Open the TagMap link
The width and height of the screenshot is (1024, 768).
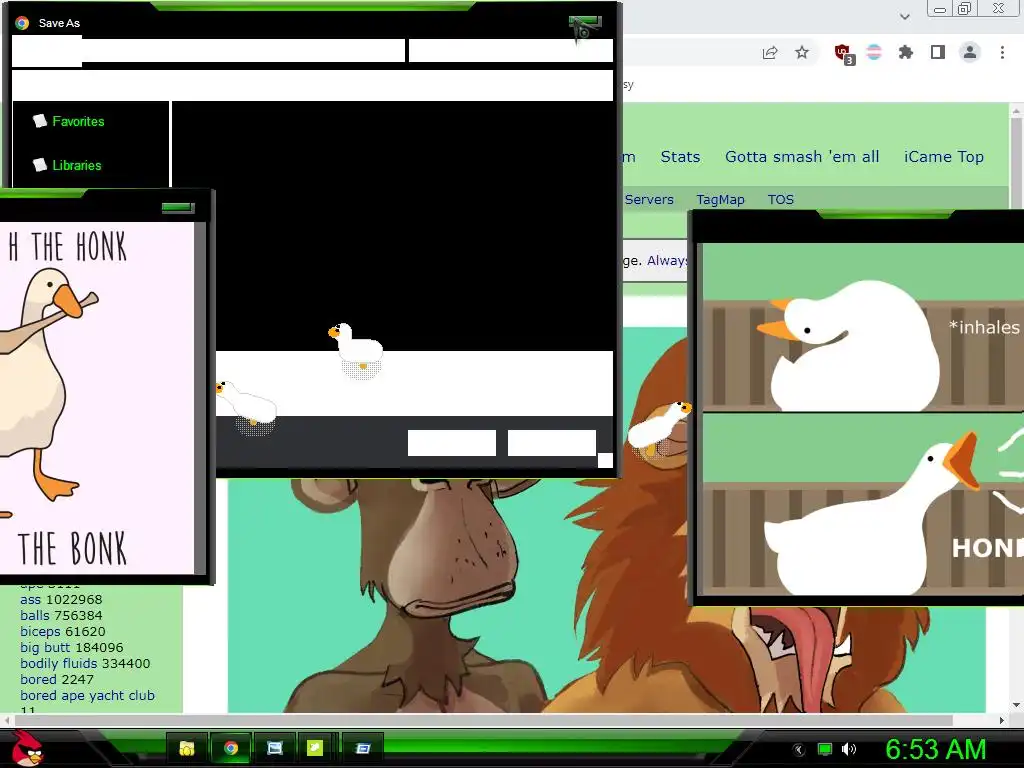[x=720, y=199]
